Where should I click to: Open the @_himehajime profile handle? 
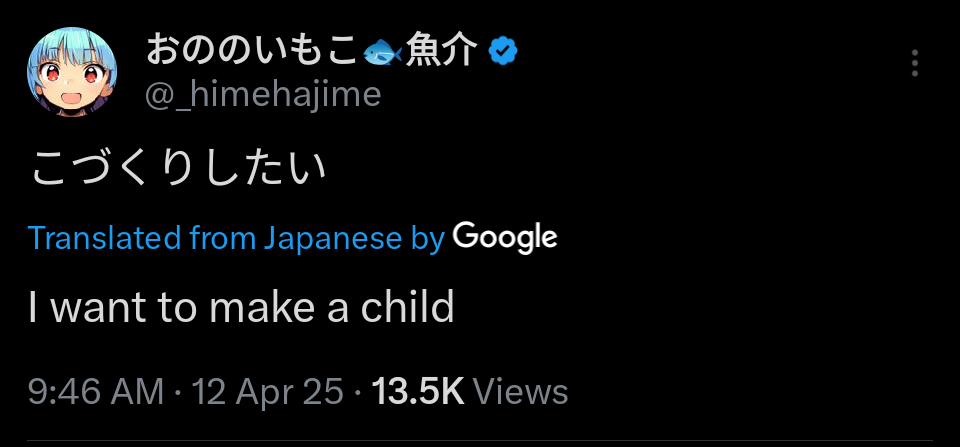[x=263, y=94]
